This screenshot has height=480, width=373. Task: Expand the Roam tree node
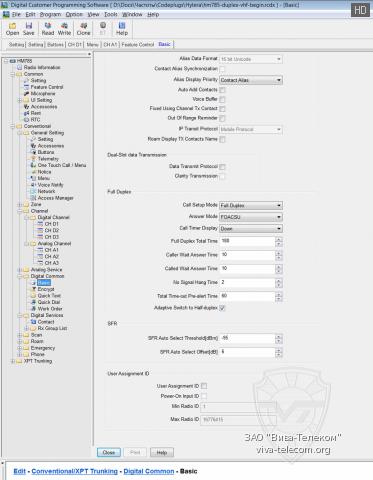click(x=20, y=342)
